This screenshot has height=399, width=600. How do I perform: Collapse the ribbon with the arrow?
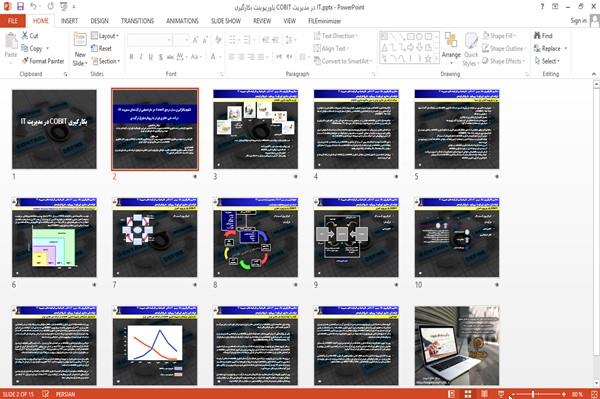click(594, 74)
